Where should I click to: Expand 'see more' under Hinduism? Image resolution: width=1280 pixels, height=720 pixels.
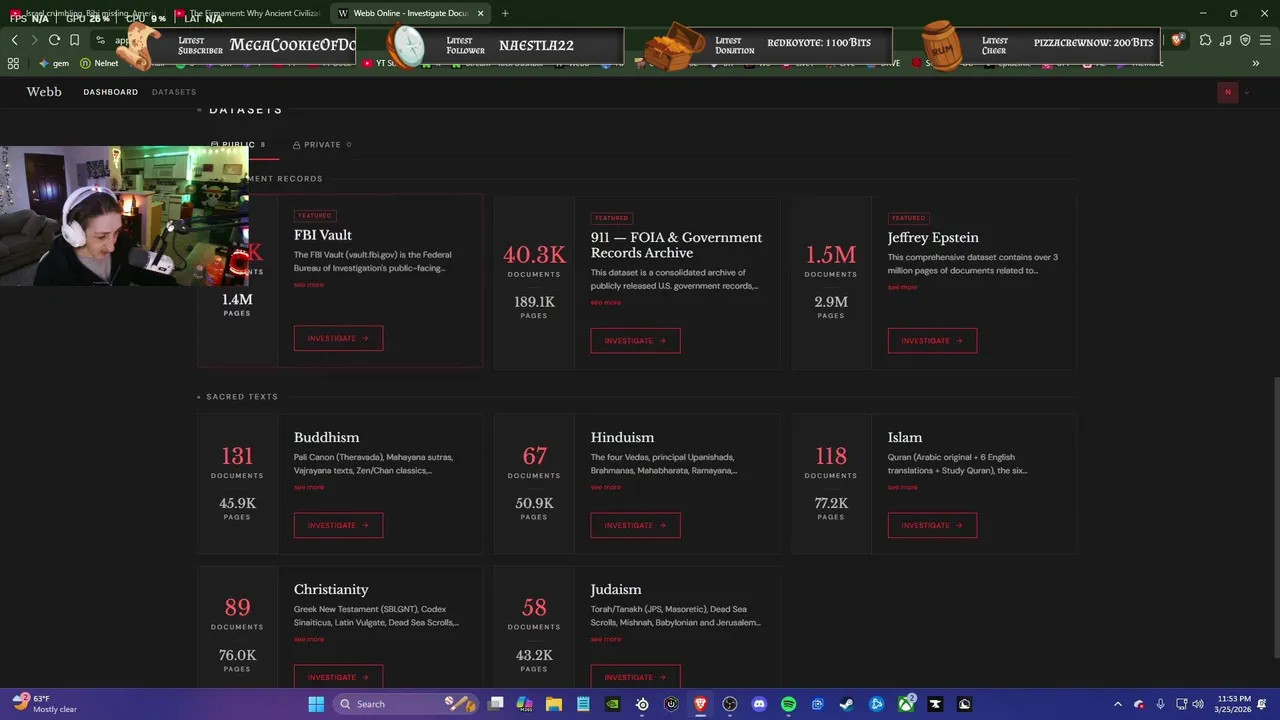(x=605, y=487)
